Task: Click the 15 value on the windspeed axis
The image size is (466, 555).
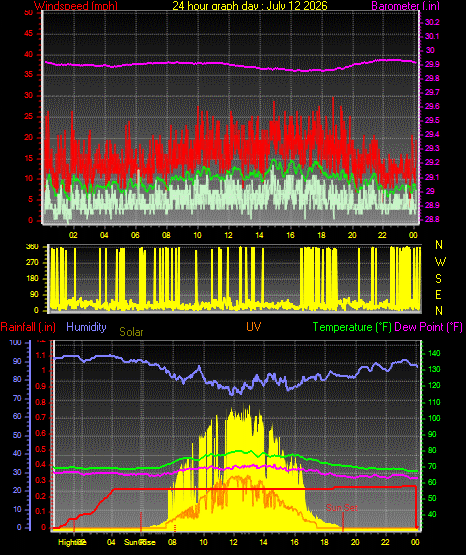Action: [28, 158]
